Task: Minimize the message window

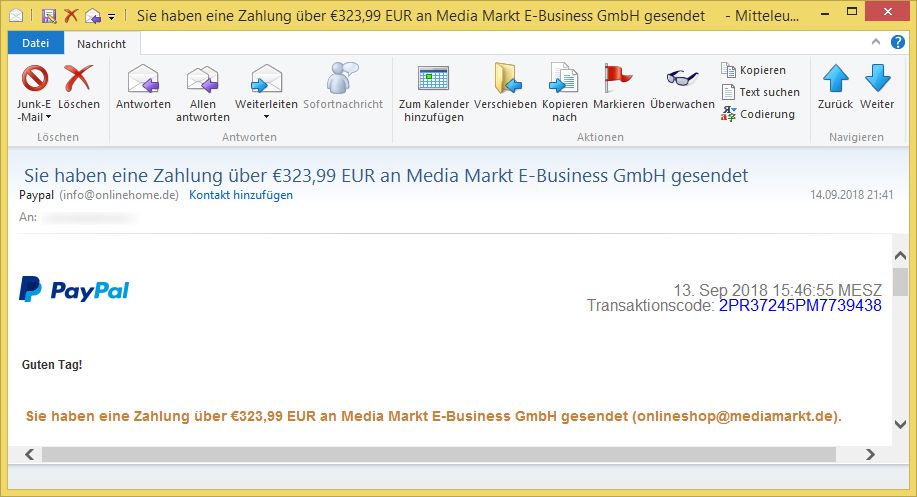Action: [825, 13]
